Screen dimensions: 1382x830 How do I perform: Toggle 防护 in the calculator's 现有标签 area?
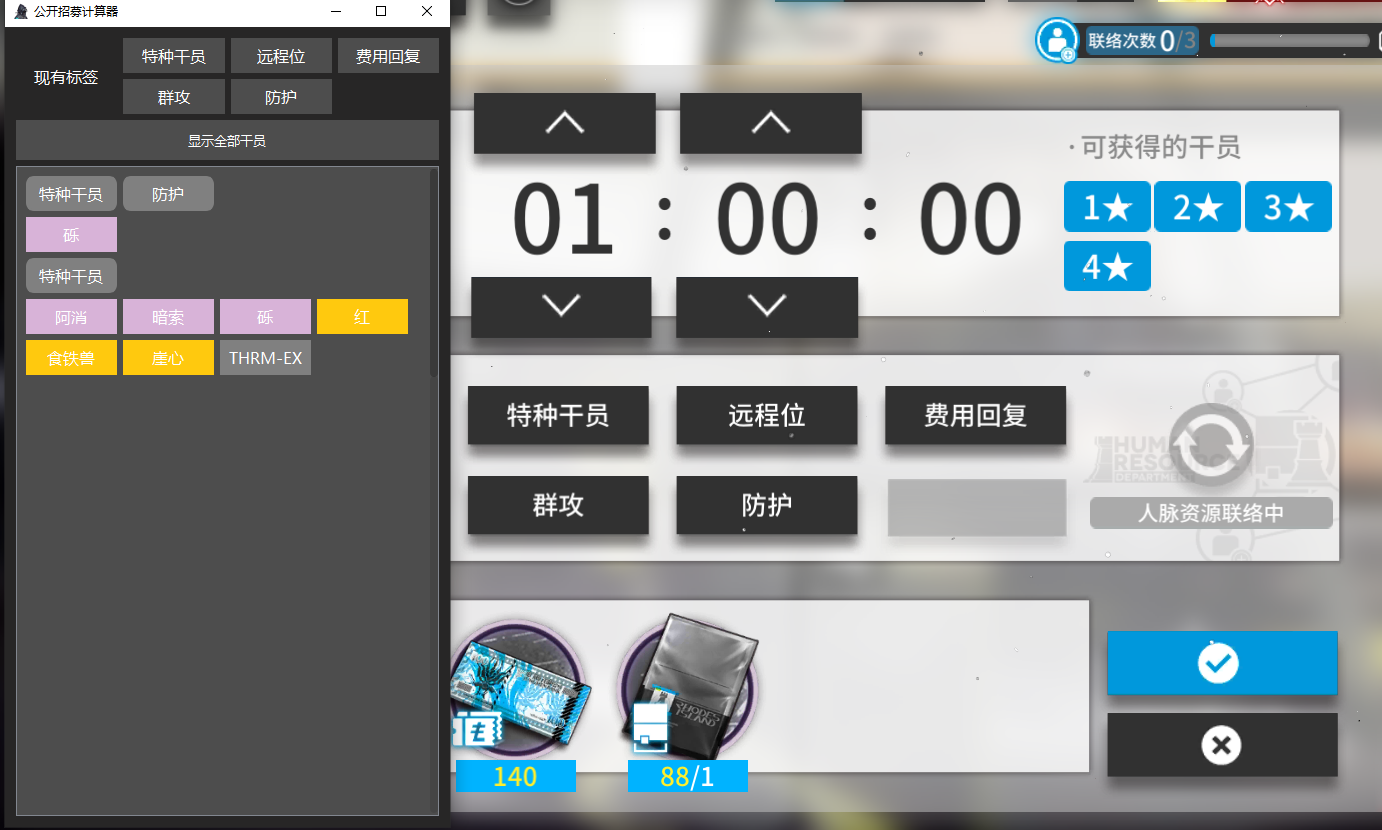point(281,97)
